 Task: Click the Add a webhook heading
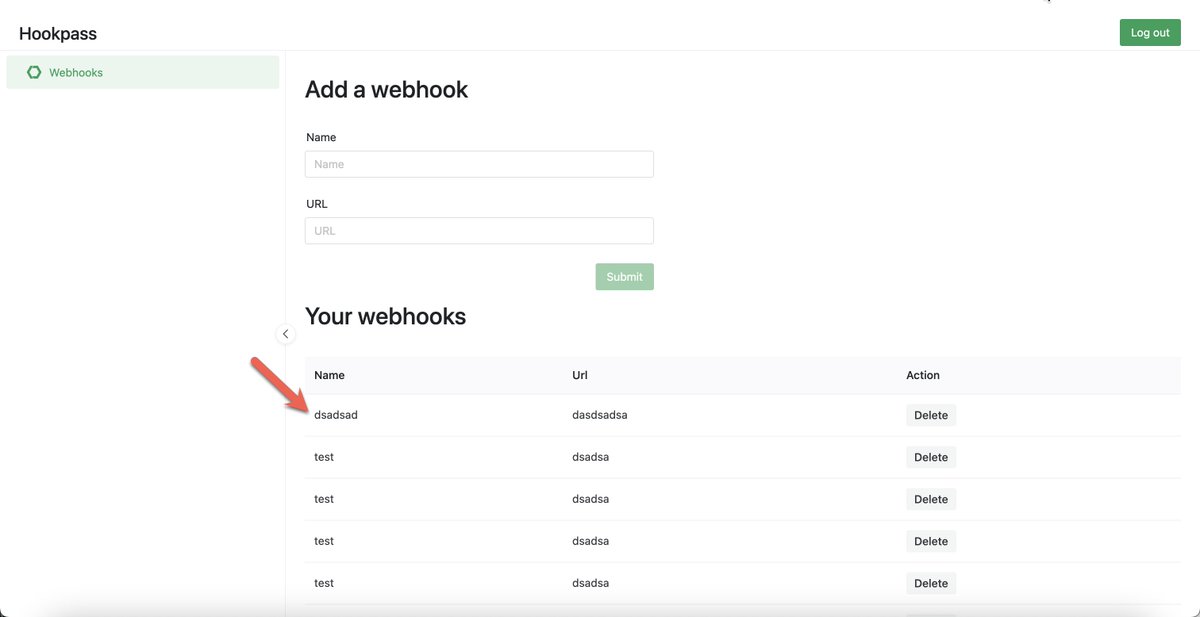386,89
